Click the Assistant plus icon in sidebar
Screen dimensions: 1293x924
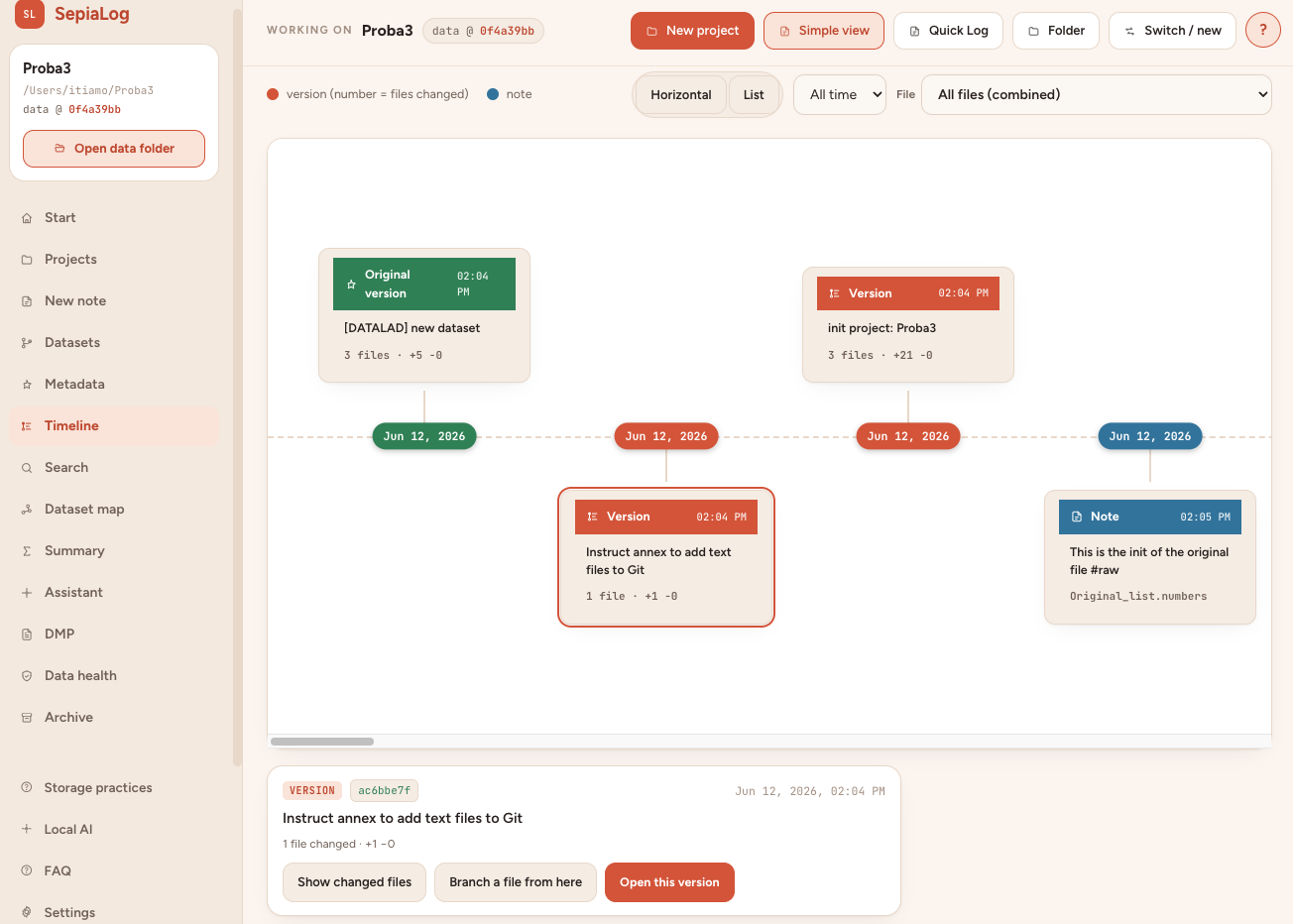(27, 593)
